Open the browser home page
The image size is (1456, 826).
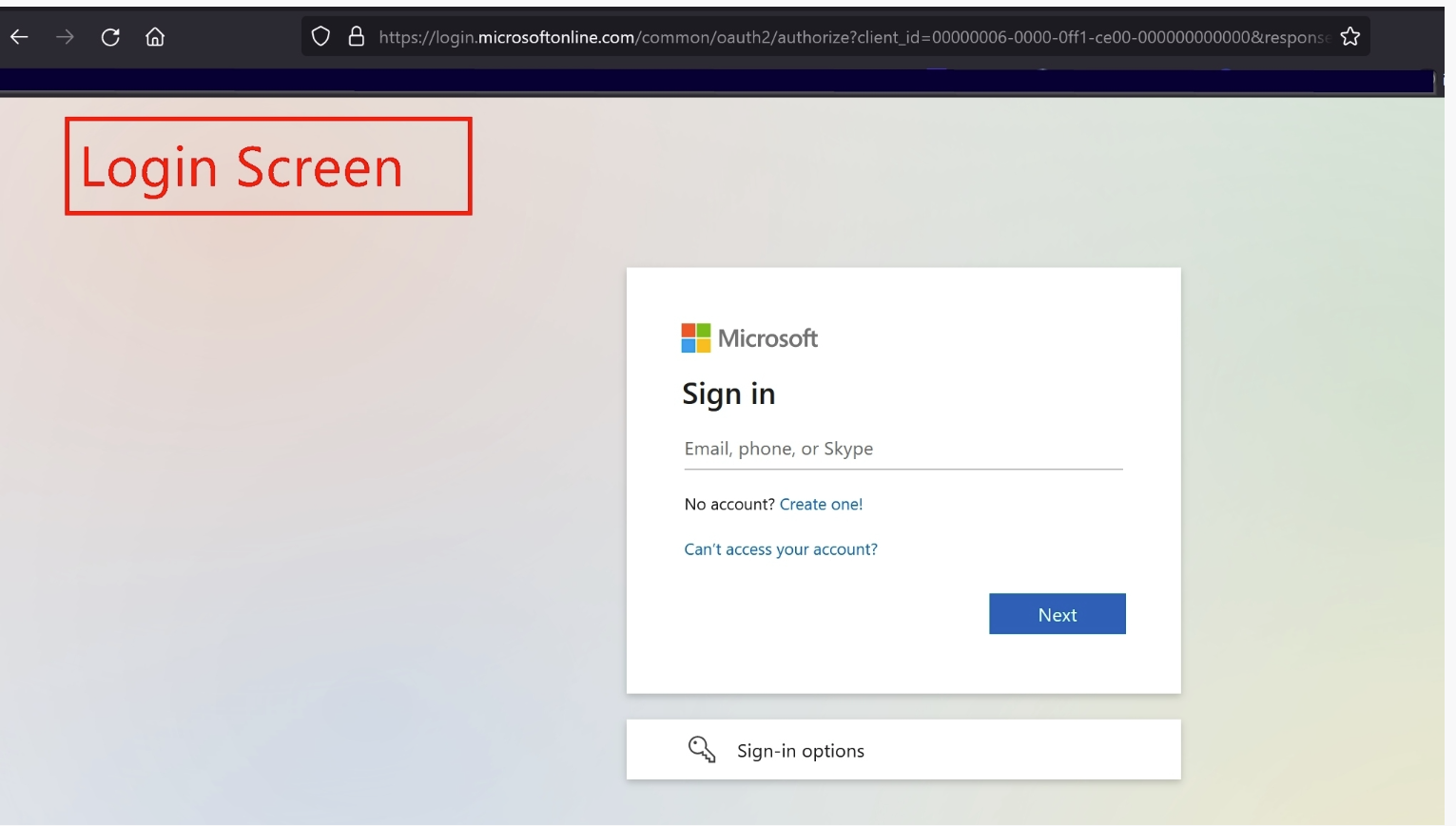[154, 36]
